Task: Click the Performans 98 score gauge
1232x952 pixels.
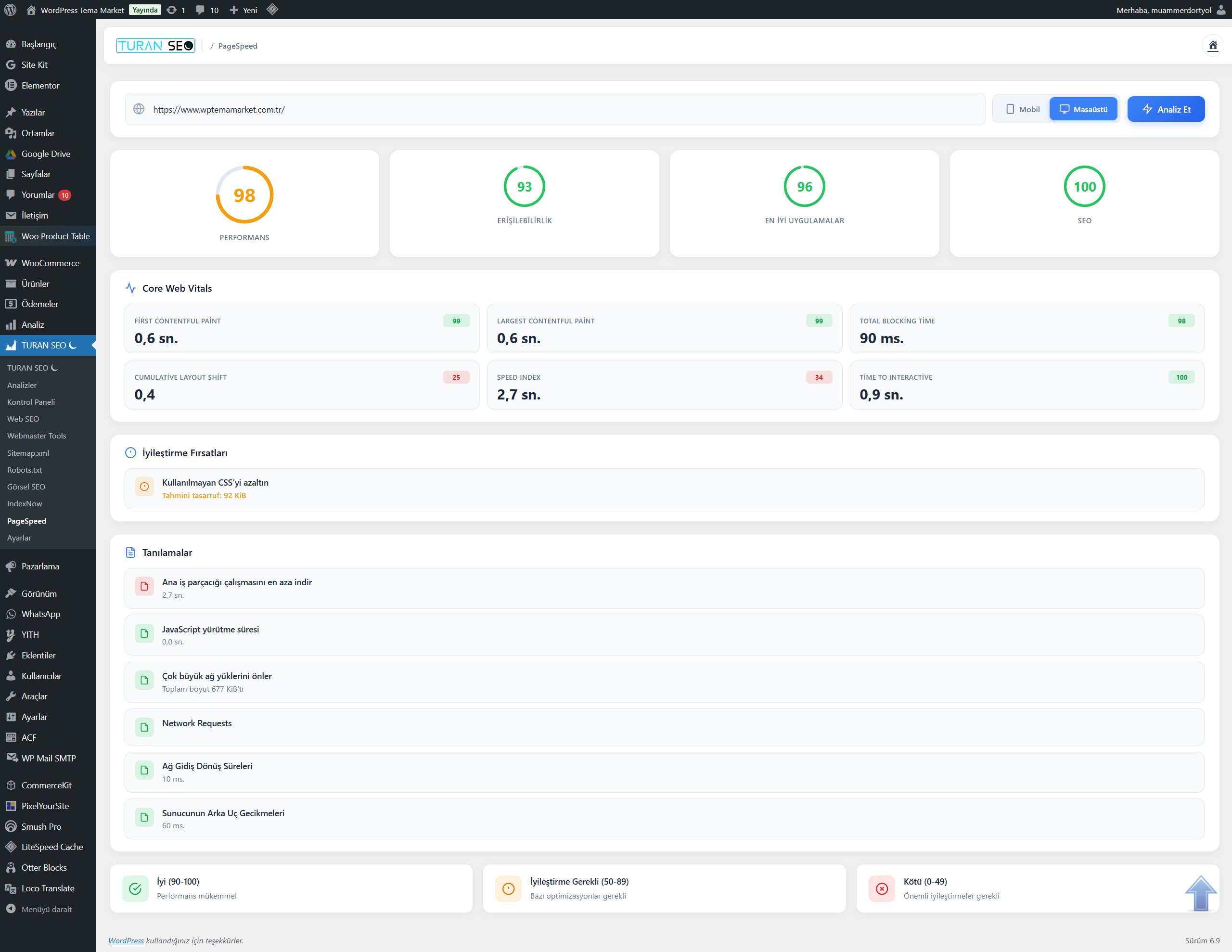Action: click(244, 195)
